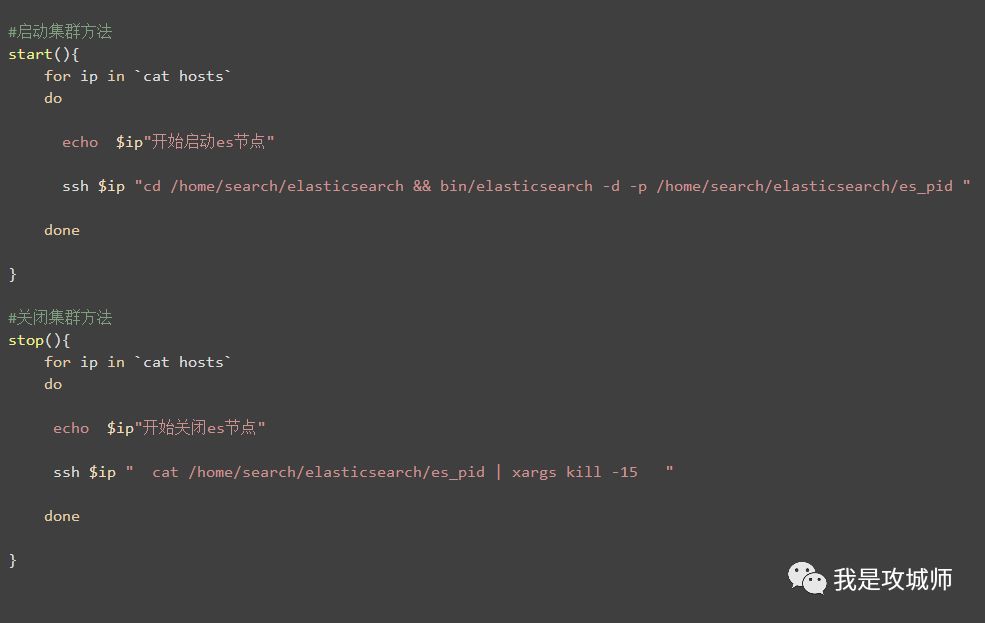This screenshot has height=623, width=985.
Task: Click the 我是攻城师 watermark text
Action: (x=892, y=579)
